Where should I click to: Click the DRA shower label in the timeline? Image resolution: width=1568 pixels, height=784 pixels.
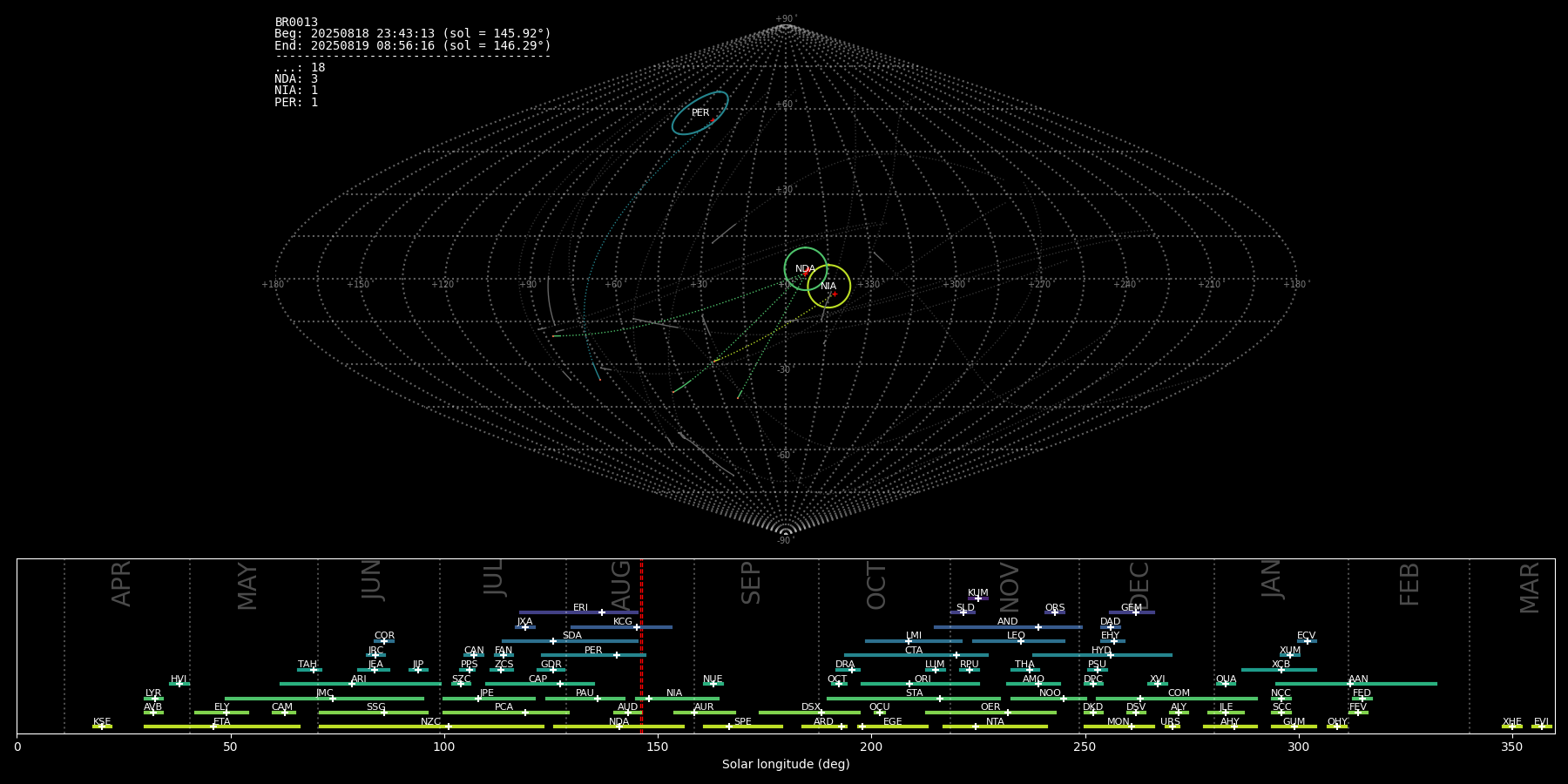point(845,665)
